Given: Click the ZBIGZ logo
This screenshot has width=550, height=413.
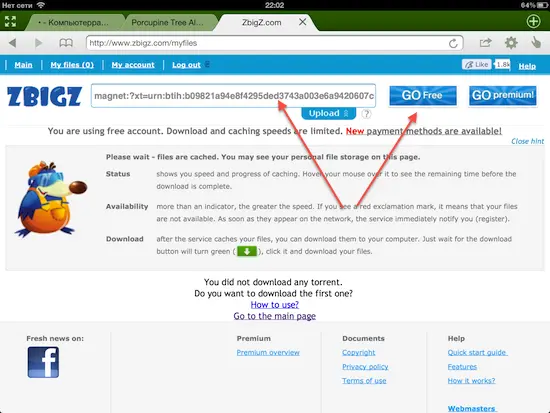Looking at the screenshot, I should 44,96.
